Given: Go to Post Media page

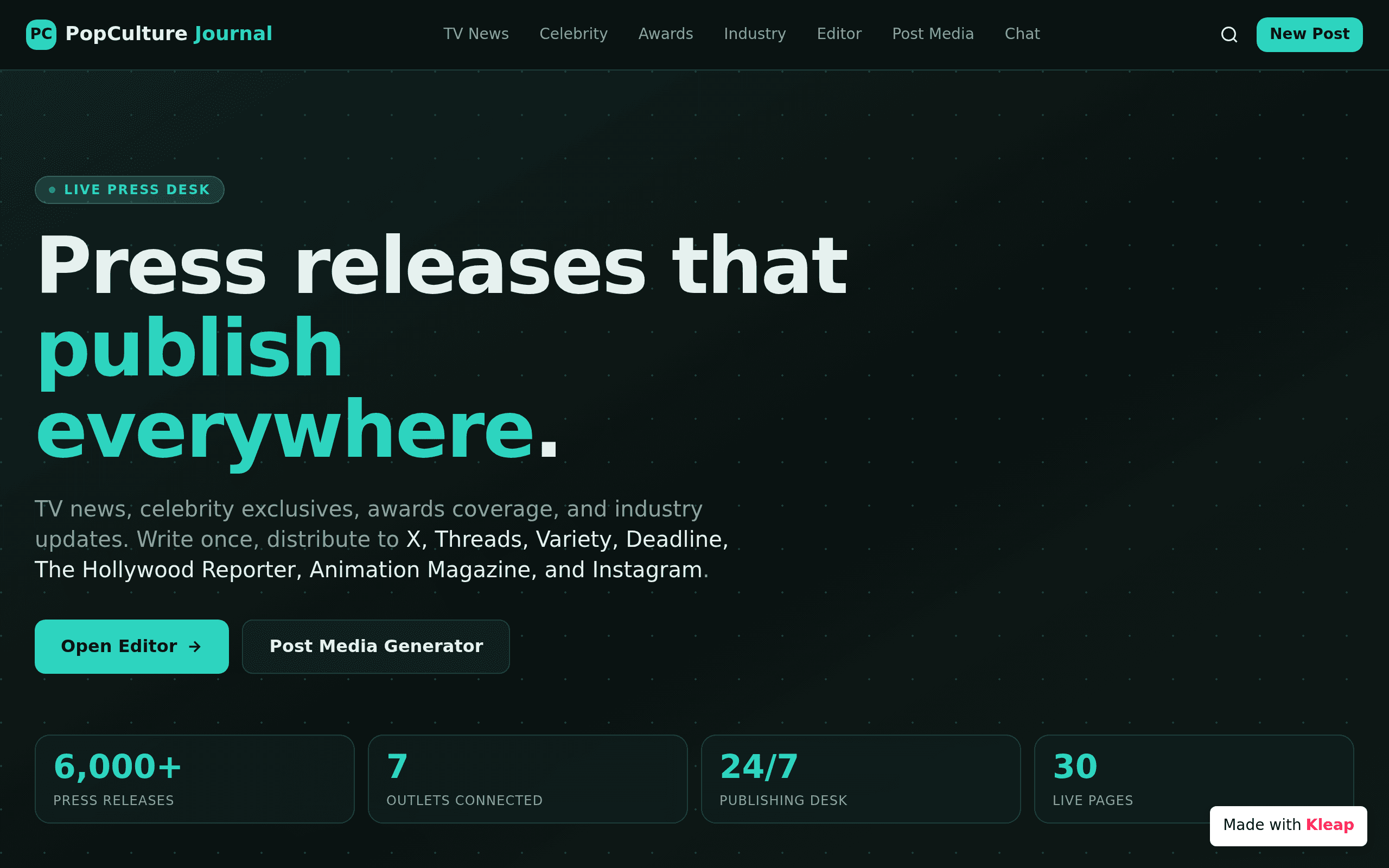Looking at the screenshot, I should pos(933,34).
